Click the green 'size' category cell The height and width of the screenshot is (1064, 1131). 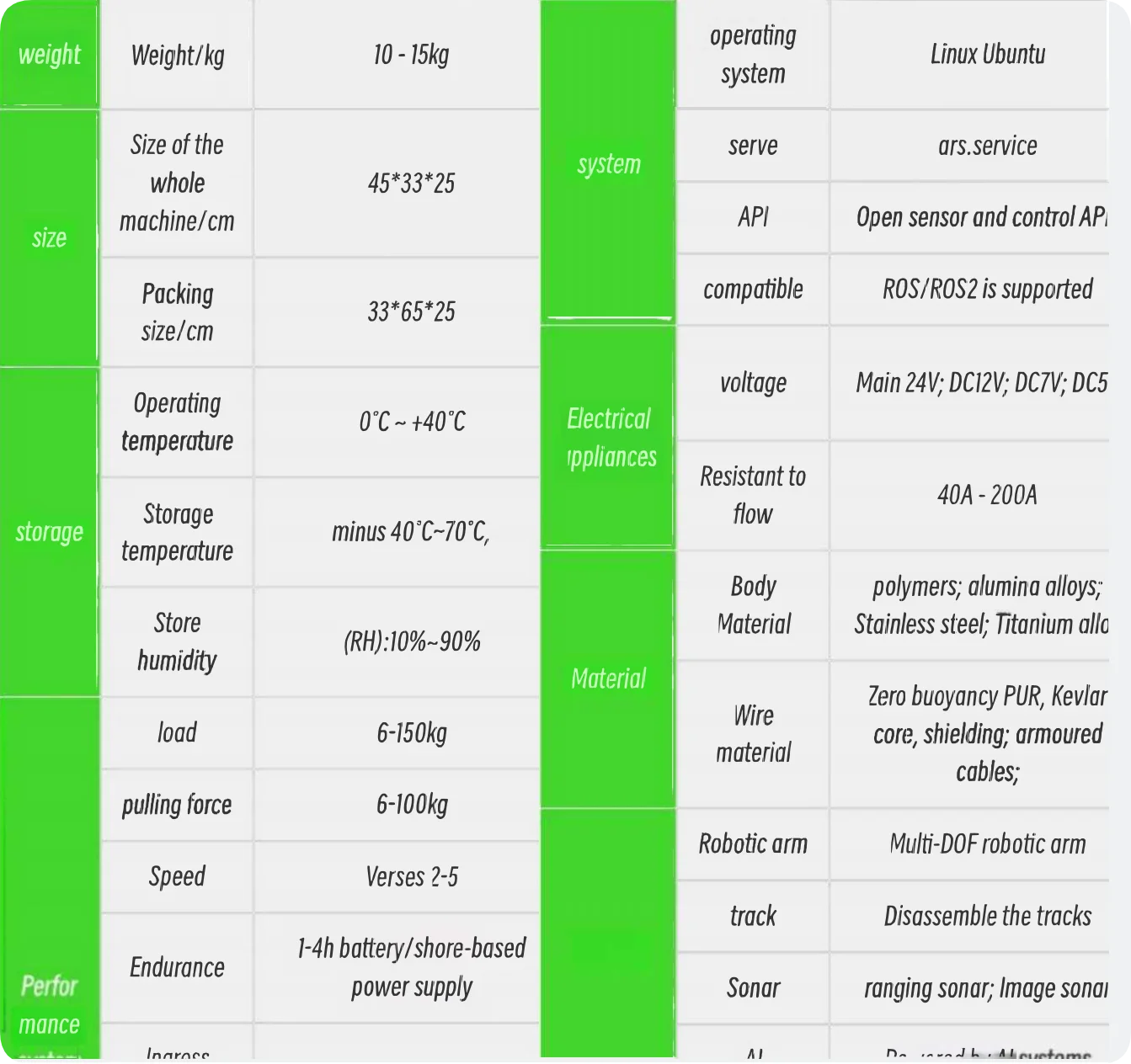click(x=50, y=238)
